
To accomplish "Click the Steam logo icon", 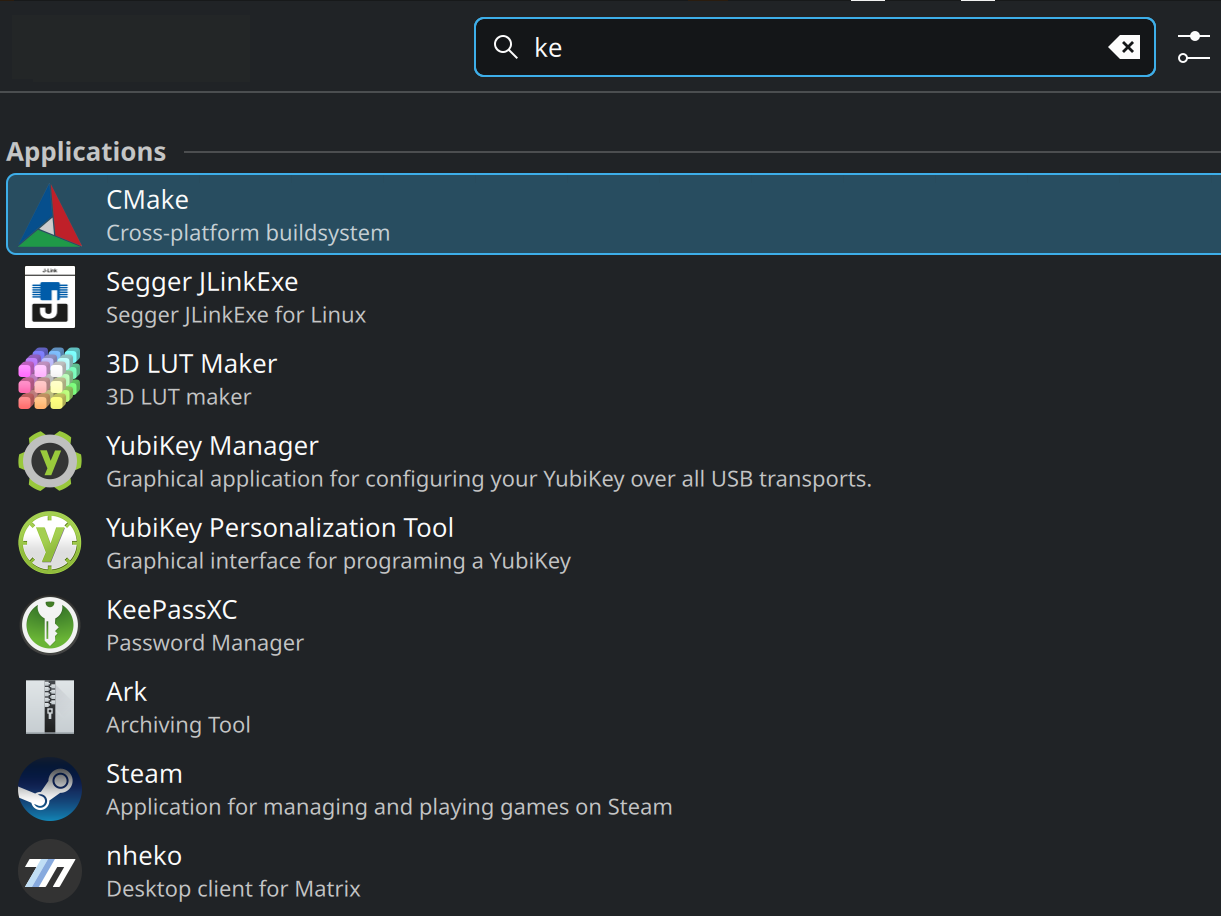I will [50, 790].
